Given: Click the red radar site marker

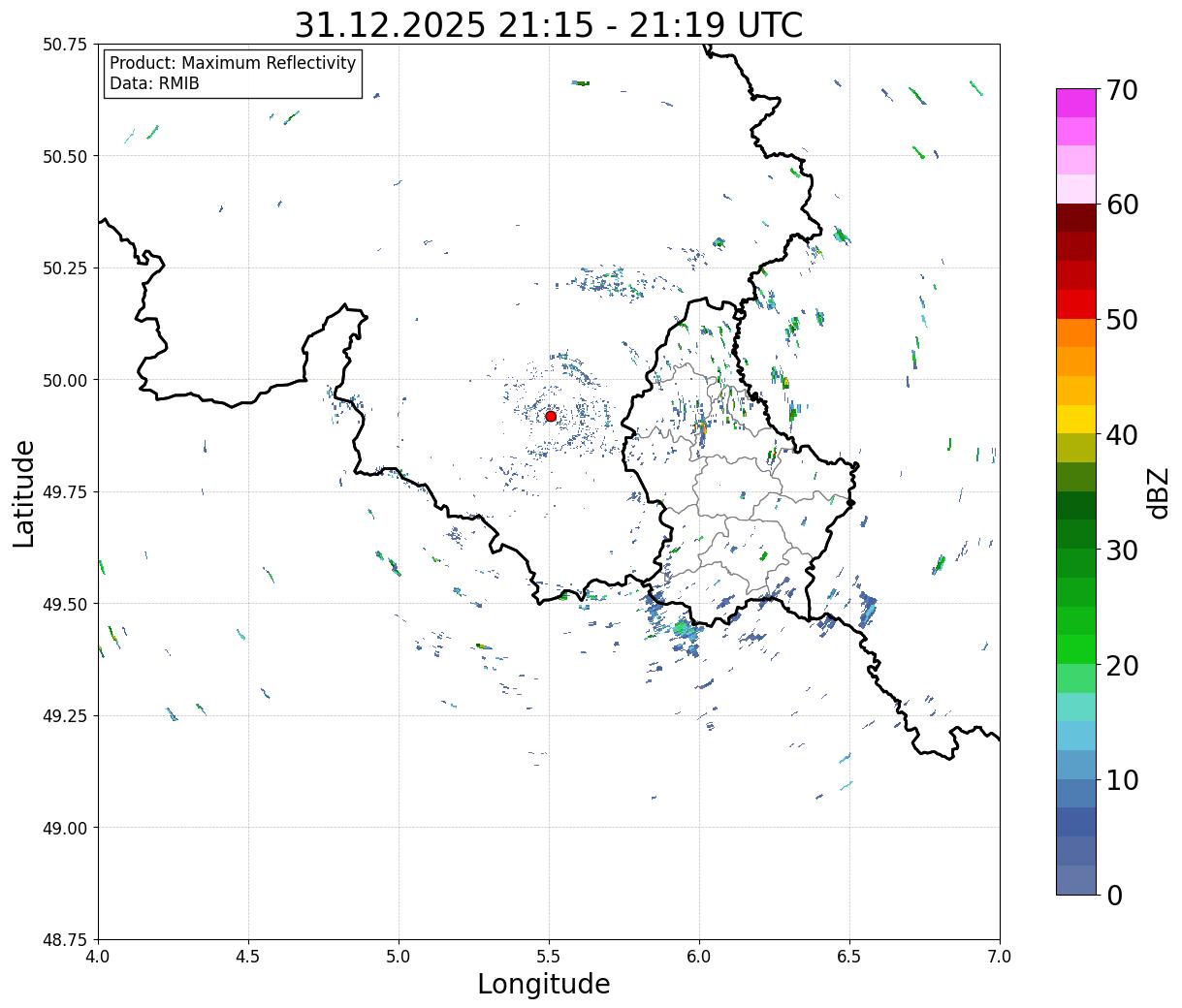Looking at the screenshot, I should (550, 416).
